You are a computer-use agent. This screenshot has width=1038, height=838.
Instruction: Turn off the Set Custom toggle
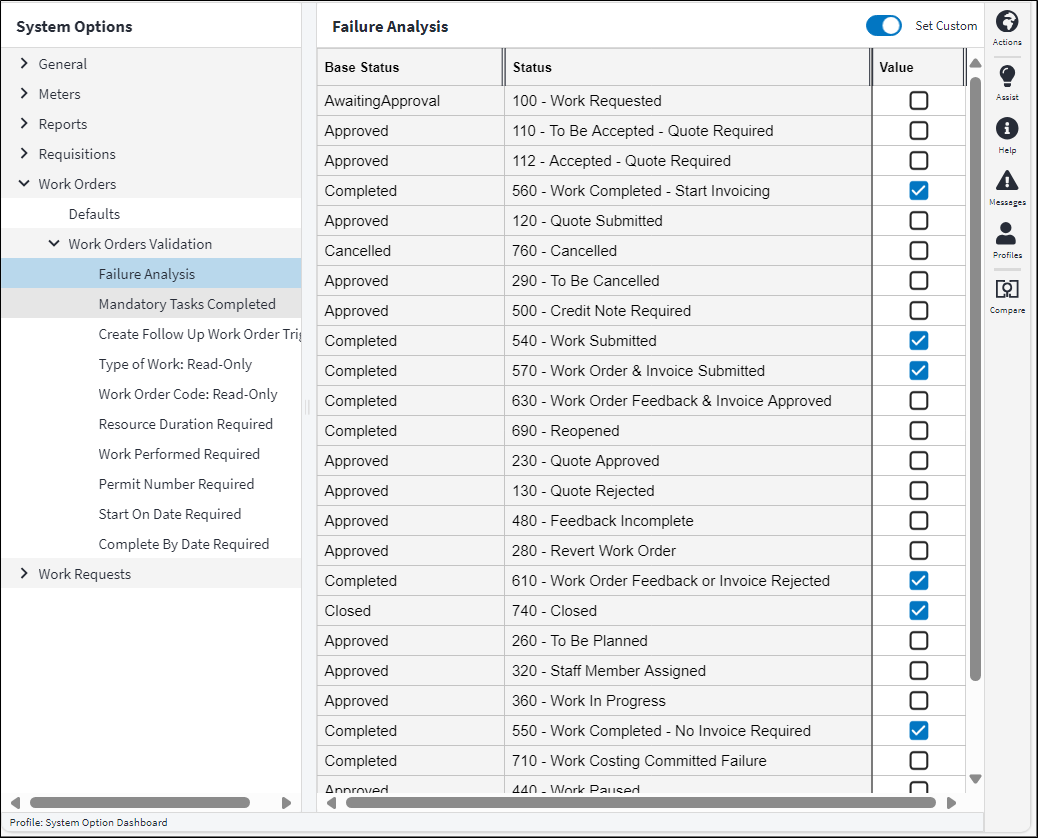(884, 26)
